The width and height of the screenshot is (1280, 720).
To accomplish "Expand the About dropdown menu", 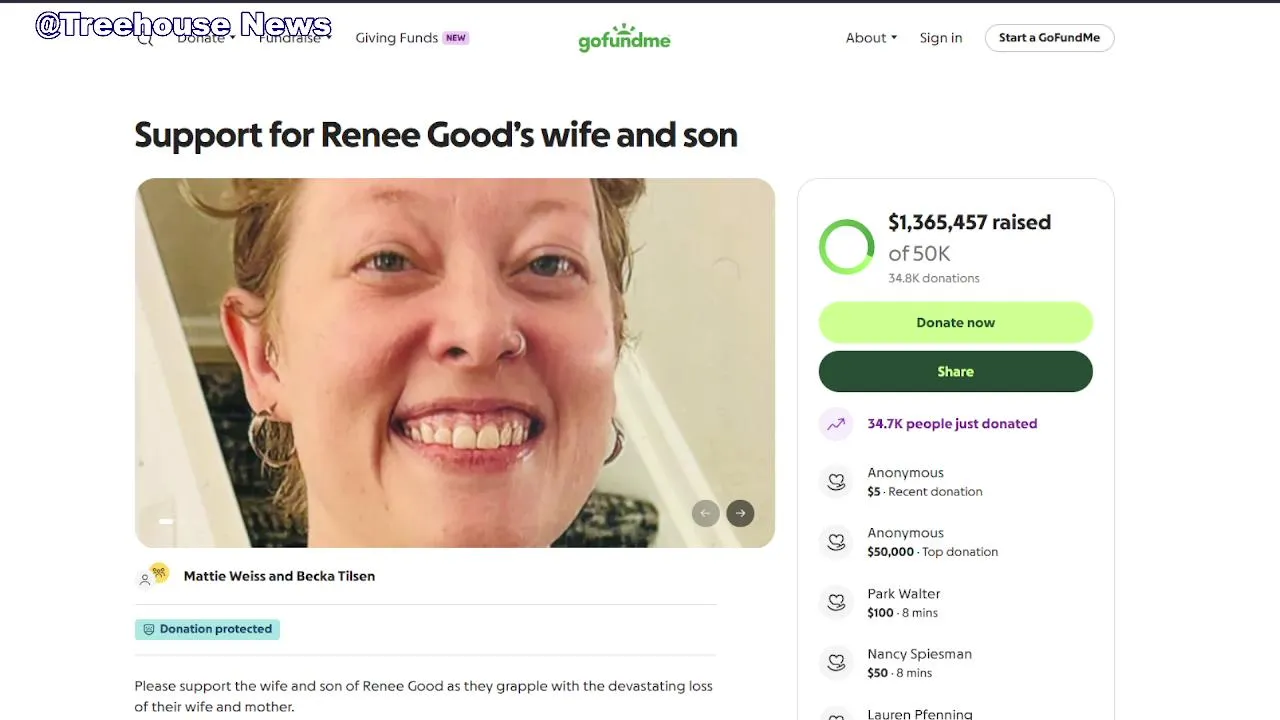I will (x=871, y=38).
